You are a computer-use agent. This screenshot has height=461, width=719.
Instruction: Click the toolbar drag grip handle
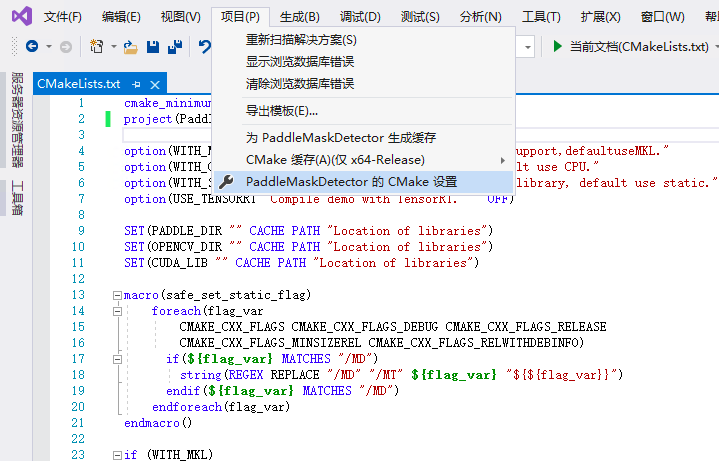[x=15, y=46]
